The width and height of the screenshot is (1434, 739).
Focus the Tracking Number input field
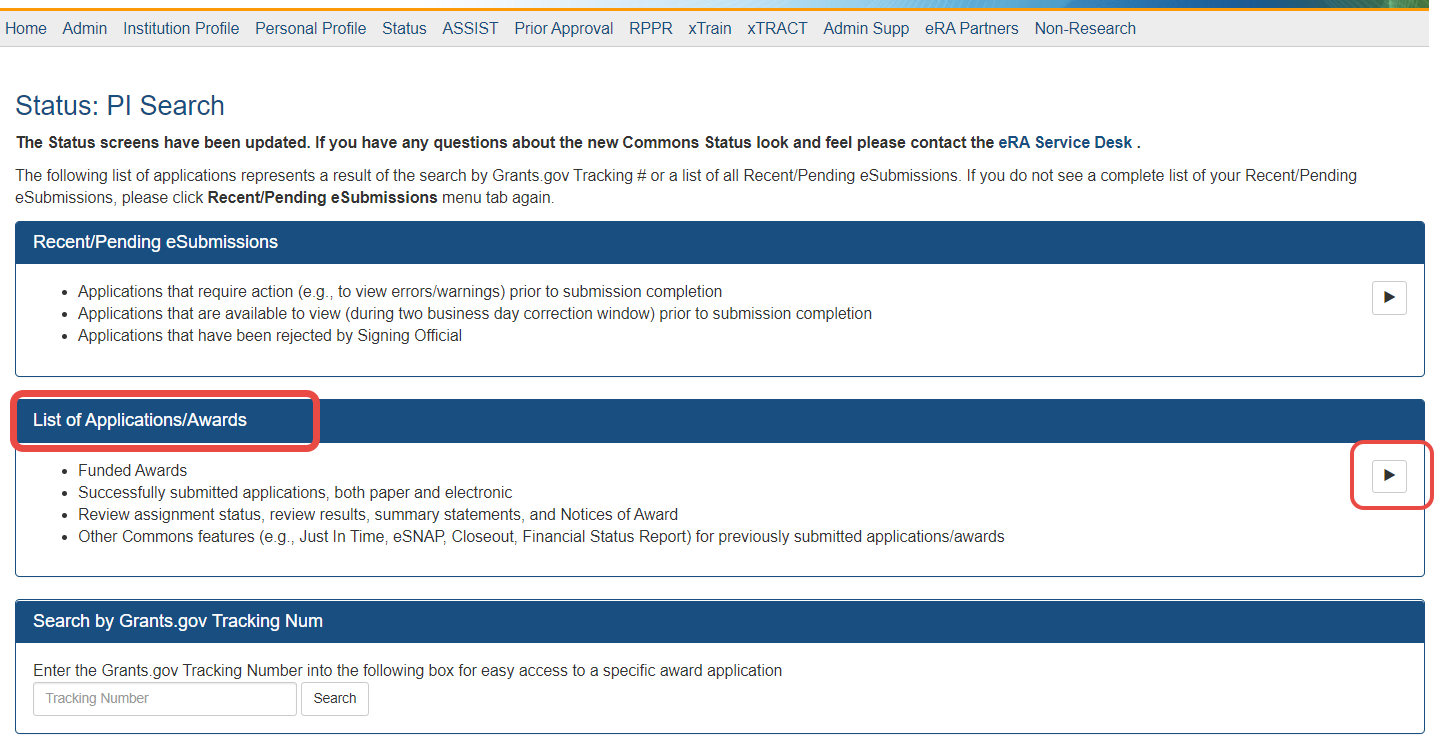click(165, 698)
